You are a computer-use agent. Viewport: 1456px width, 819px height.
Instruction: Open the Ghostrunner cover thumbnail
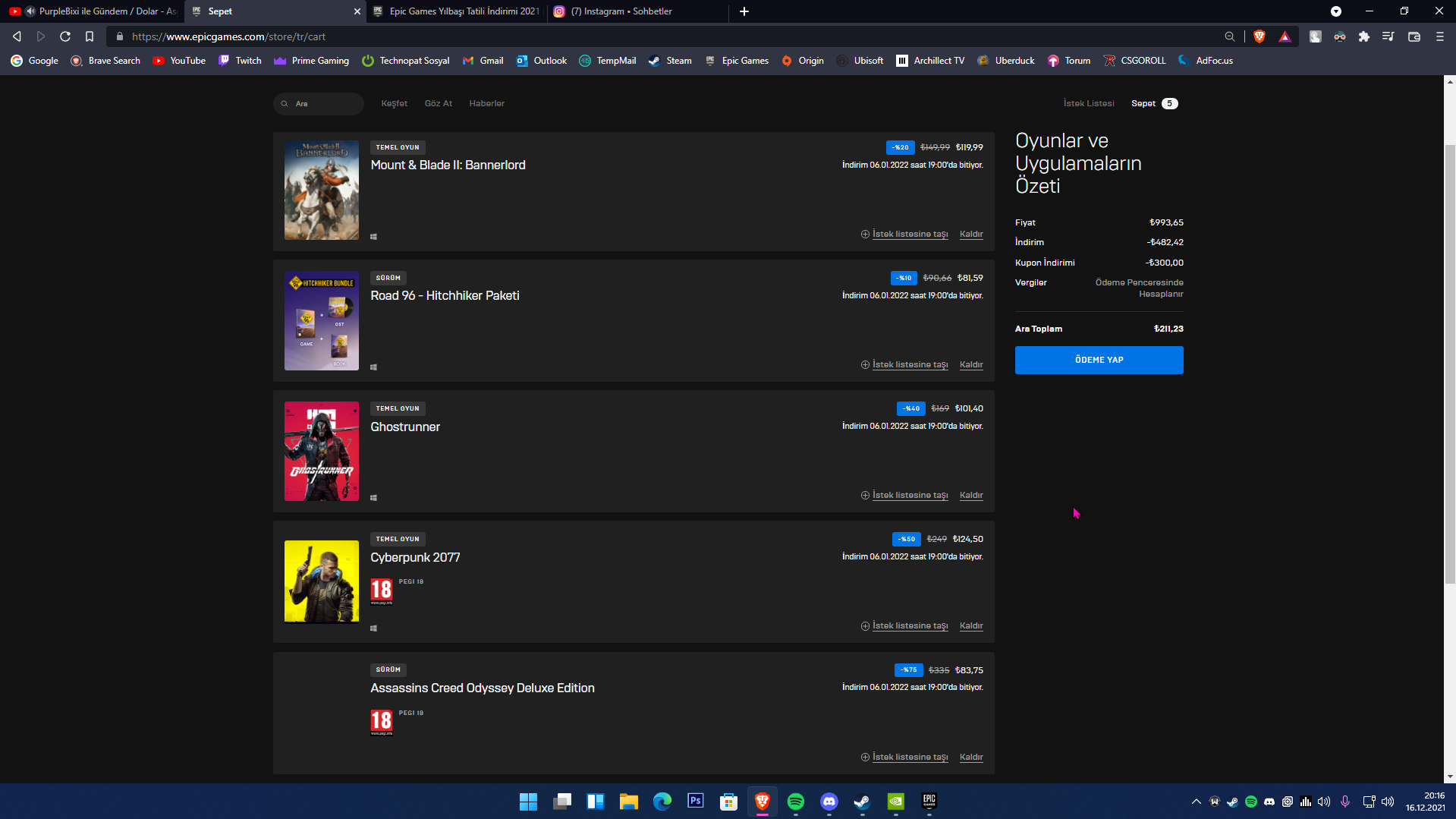322,452
